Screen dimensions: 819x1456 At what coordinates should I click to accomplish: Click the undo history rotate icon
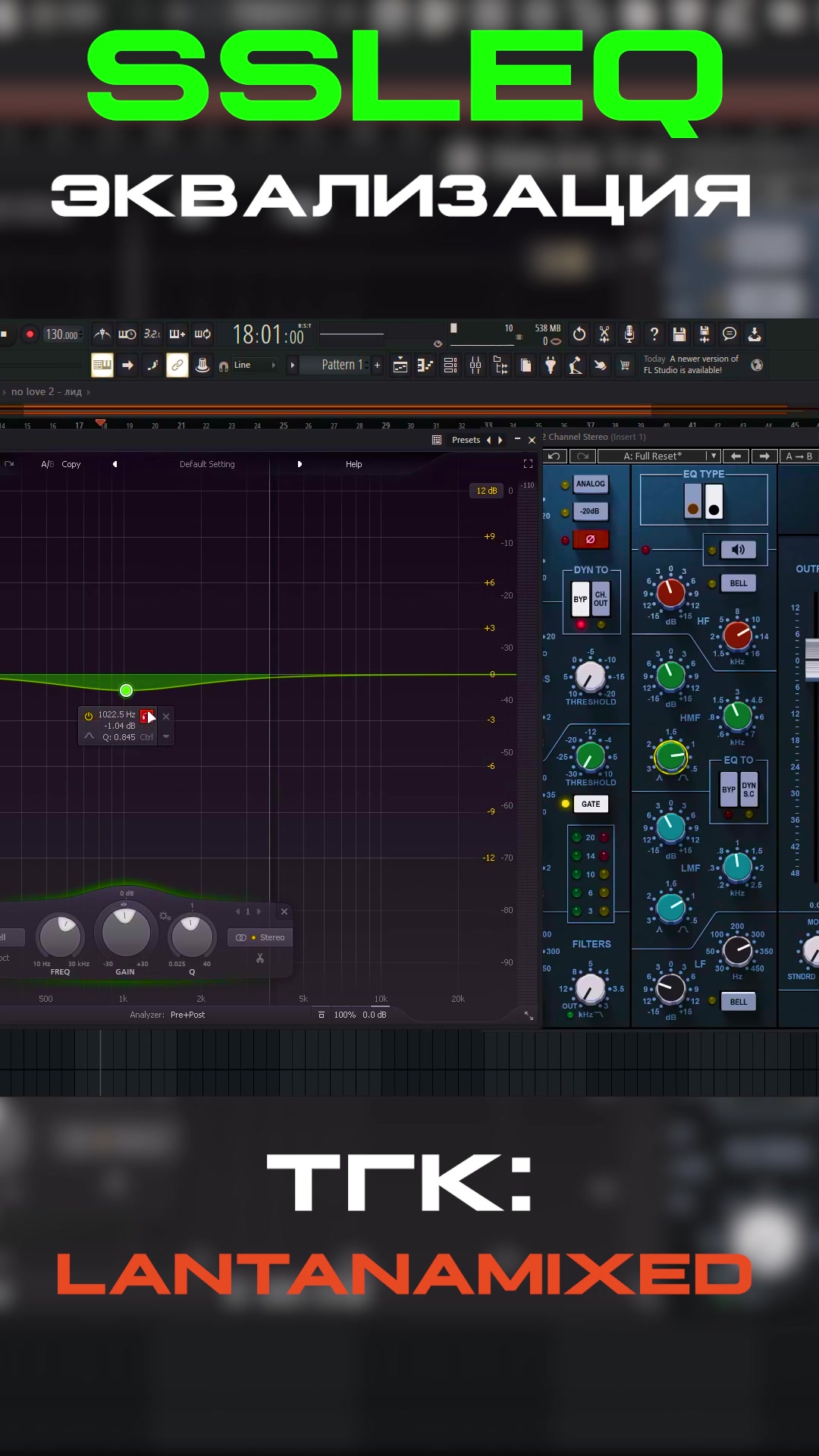(x=579, y=334)
